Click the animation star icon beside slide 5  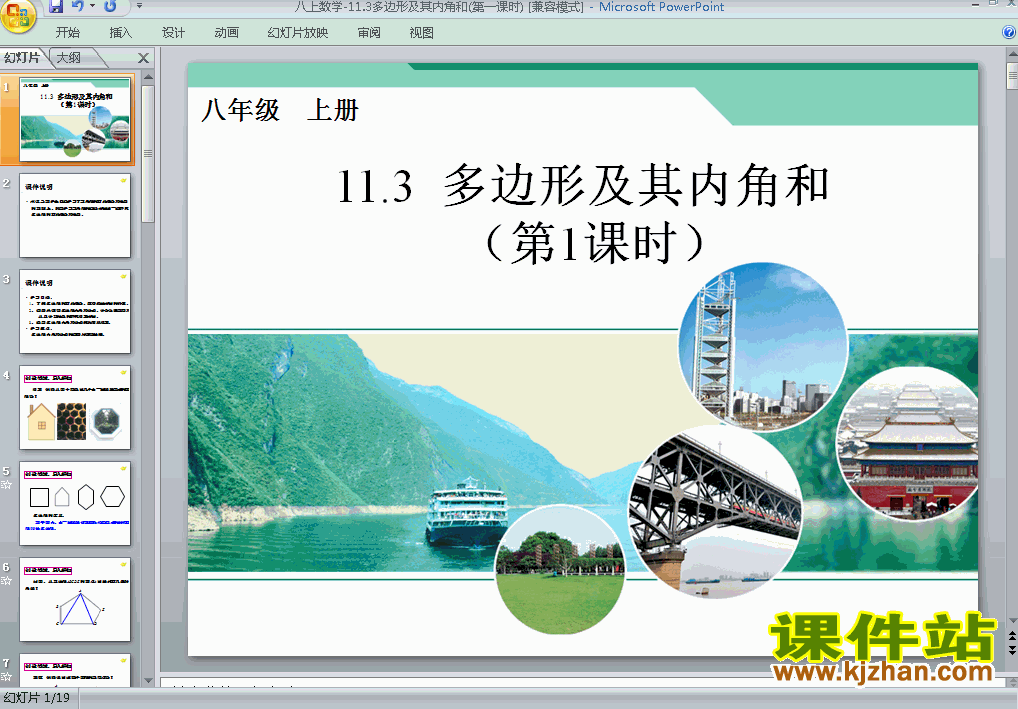tap(6, 484)
